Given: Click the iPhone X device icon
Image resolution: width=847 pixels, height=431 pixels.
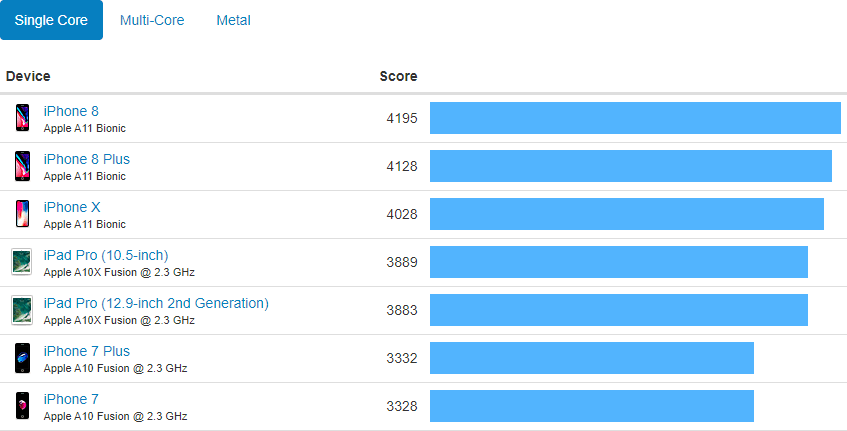Looking at the screenshot, I should pyautogui.click(x=22, y=214).
